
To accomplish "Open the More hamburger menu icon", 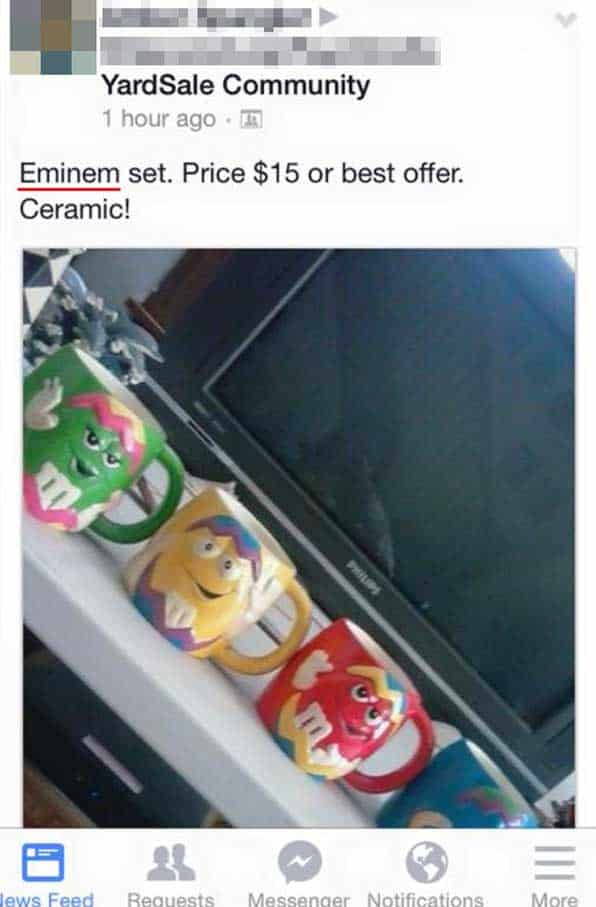I will pyautogui.click(x=554, y=862).
